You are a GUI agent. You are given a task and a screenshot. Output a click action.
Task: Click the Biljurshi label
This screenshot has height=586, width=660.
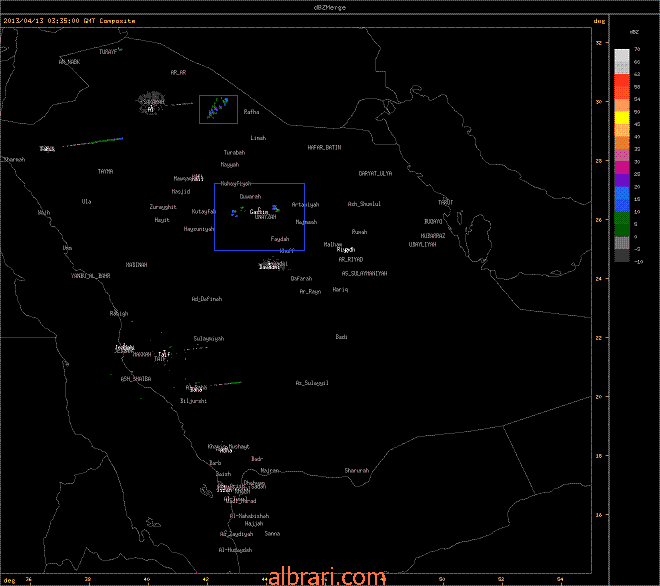pos(193,401)
